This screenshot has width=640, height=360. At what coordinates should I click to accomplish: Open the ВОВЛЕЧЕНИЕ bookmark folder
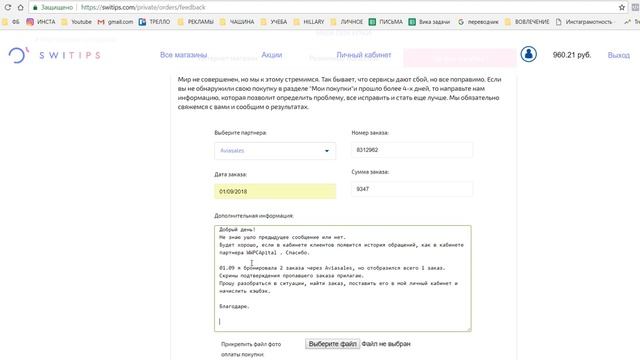[528, 22]
